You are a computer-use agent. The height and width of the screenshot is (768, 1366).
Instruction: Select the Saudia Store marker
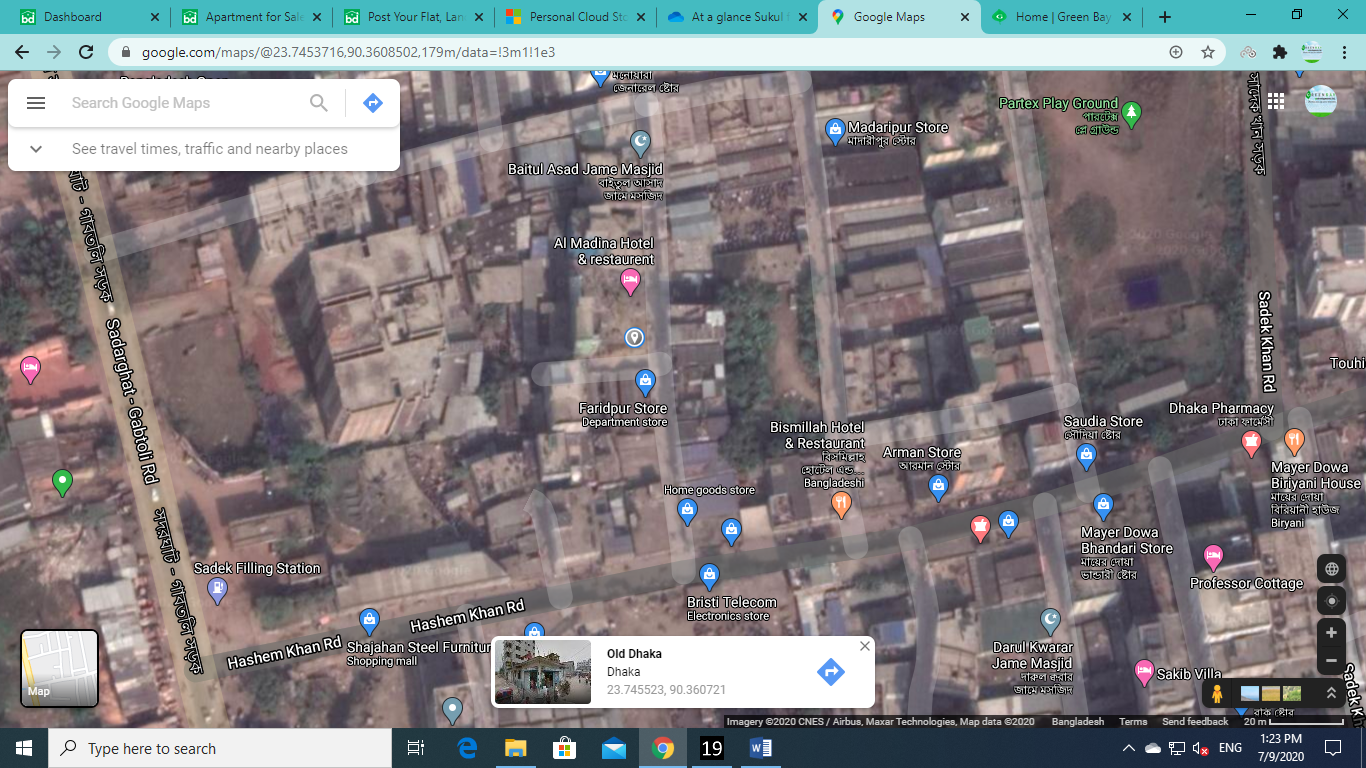[x=1086, y=458]
